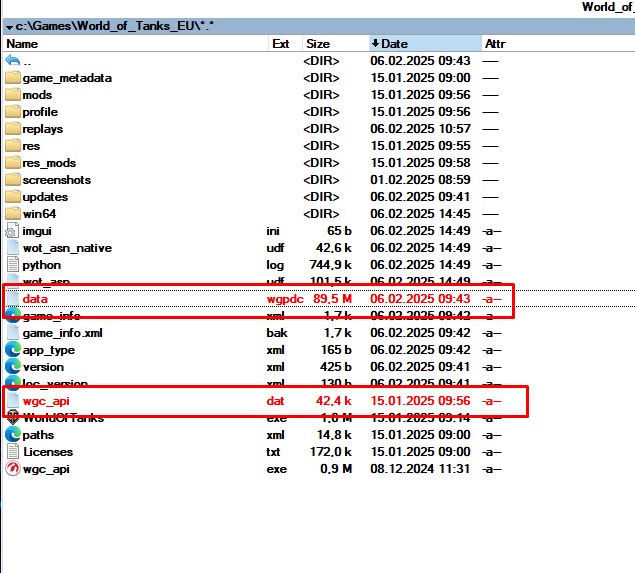The width and height of the screenshot is (635, 573).
Task: Select the WorldOfTanks exe icon
Action: (13, 418)
